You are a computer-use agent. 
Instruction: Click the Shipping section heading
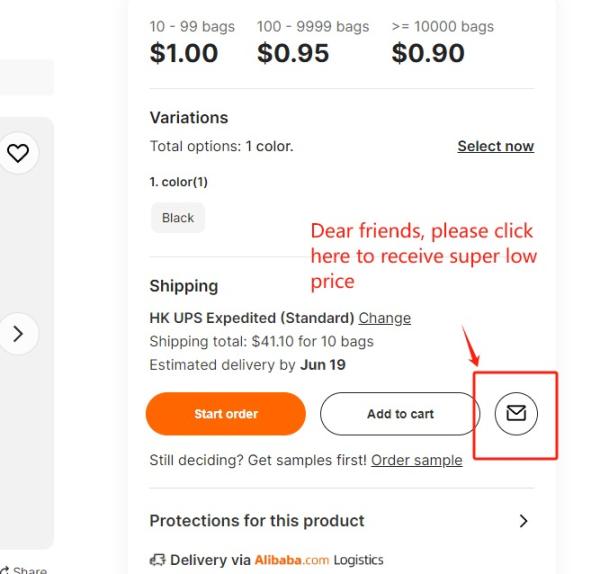[x=184, y=286]
